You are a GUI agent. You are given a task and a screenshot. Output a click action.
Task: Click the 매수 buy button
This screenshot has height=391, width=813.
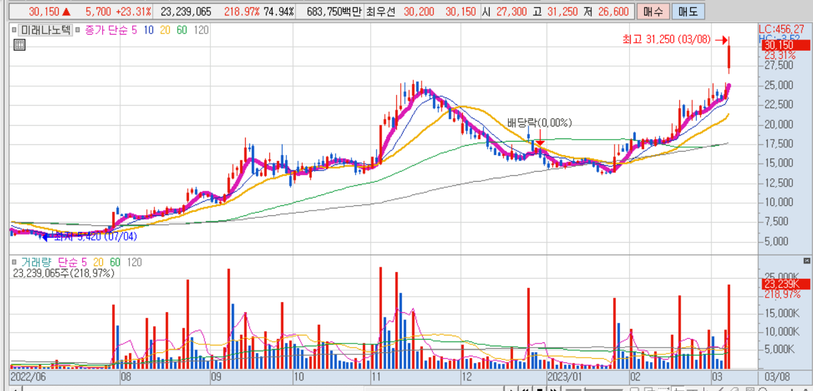click(x=652, y=11)
